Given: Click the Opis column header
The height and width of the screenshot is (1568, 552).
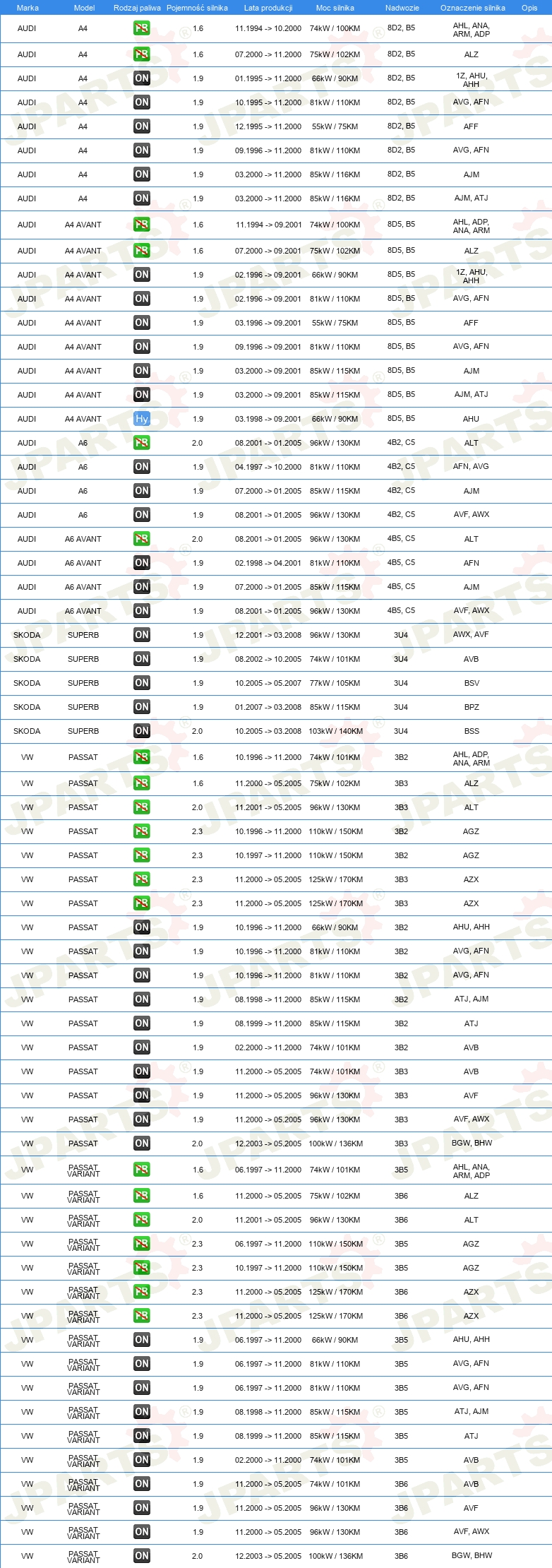Looking at the screenshot, I should (x=529, y=8).
